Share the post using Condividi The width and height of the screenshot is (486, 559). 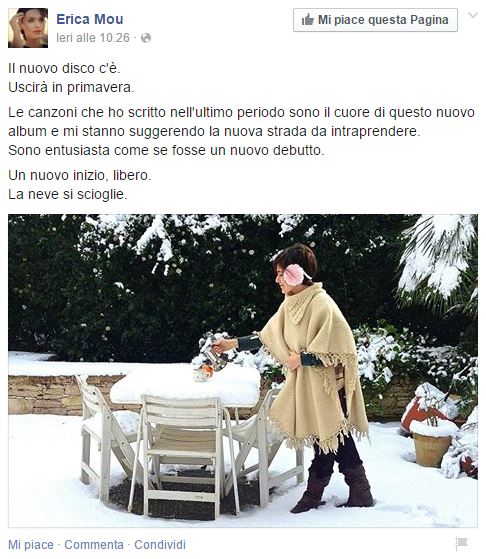click(160, 544)
